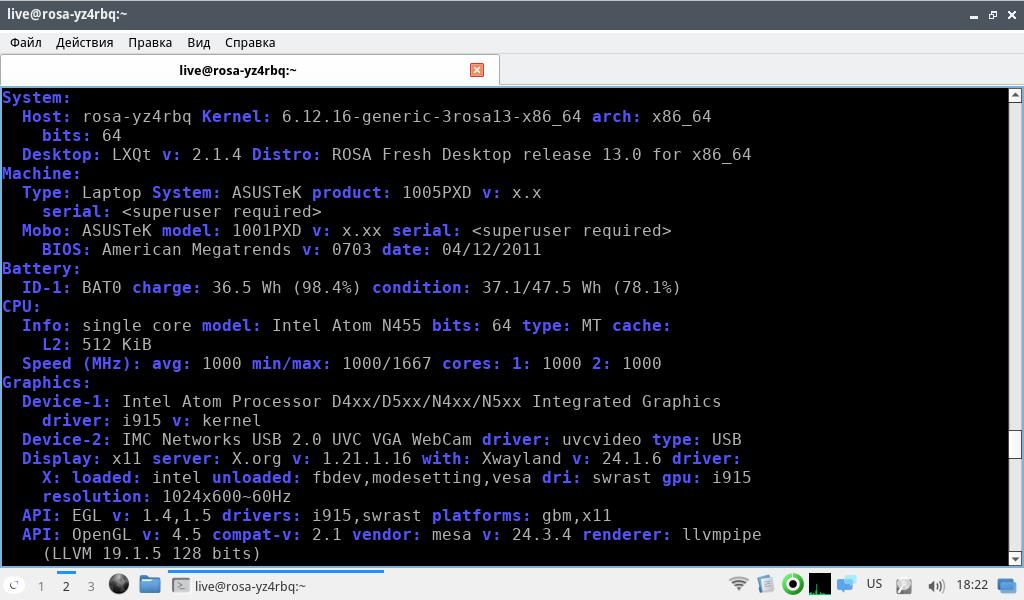Switch to virtual desktop 3
This screenshot has width=1024, height=600.
click(x=91, y=586)
